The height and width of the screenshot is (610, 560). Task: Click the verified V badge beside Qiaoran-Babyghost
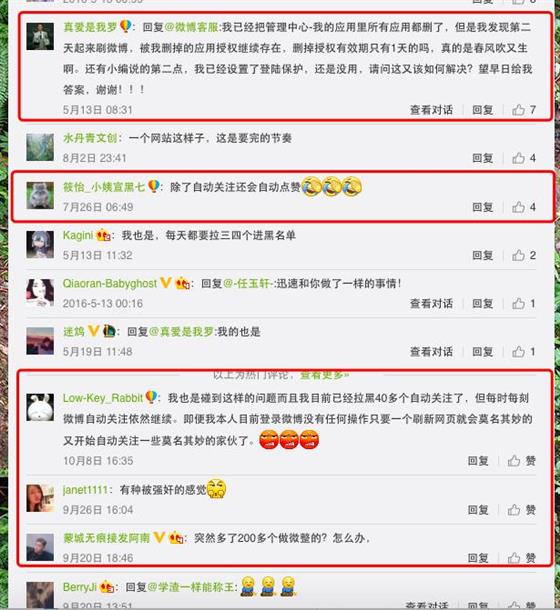(x=165, y=283)
